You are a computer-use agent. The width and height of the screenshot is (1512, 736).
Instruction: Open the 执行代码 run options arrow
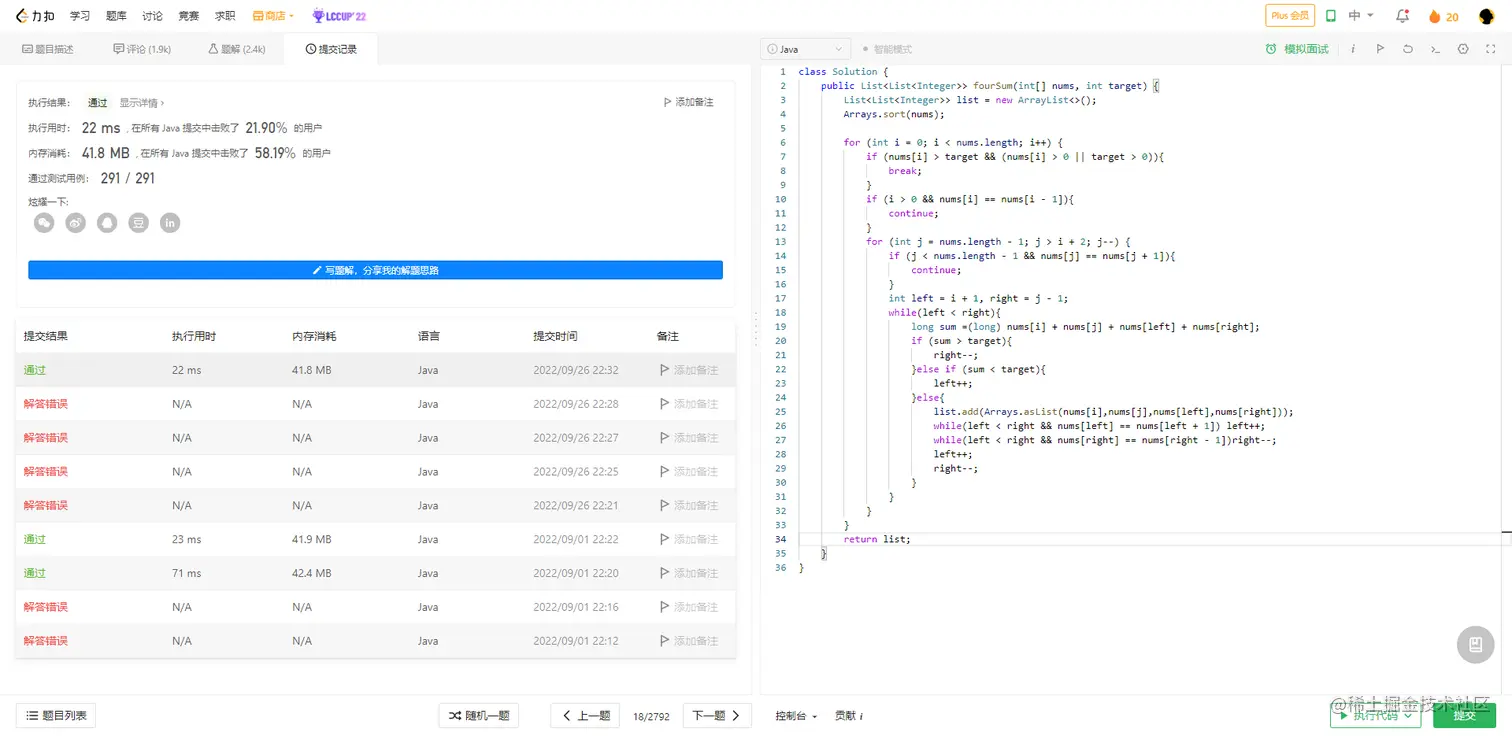[x=1408, y=715]
